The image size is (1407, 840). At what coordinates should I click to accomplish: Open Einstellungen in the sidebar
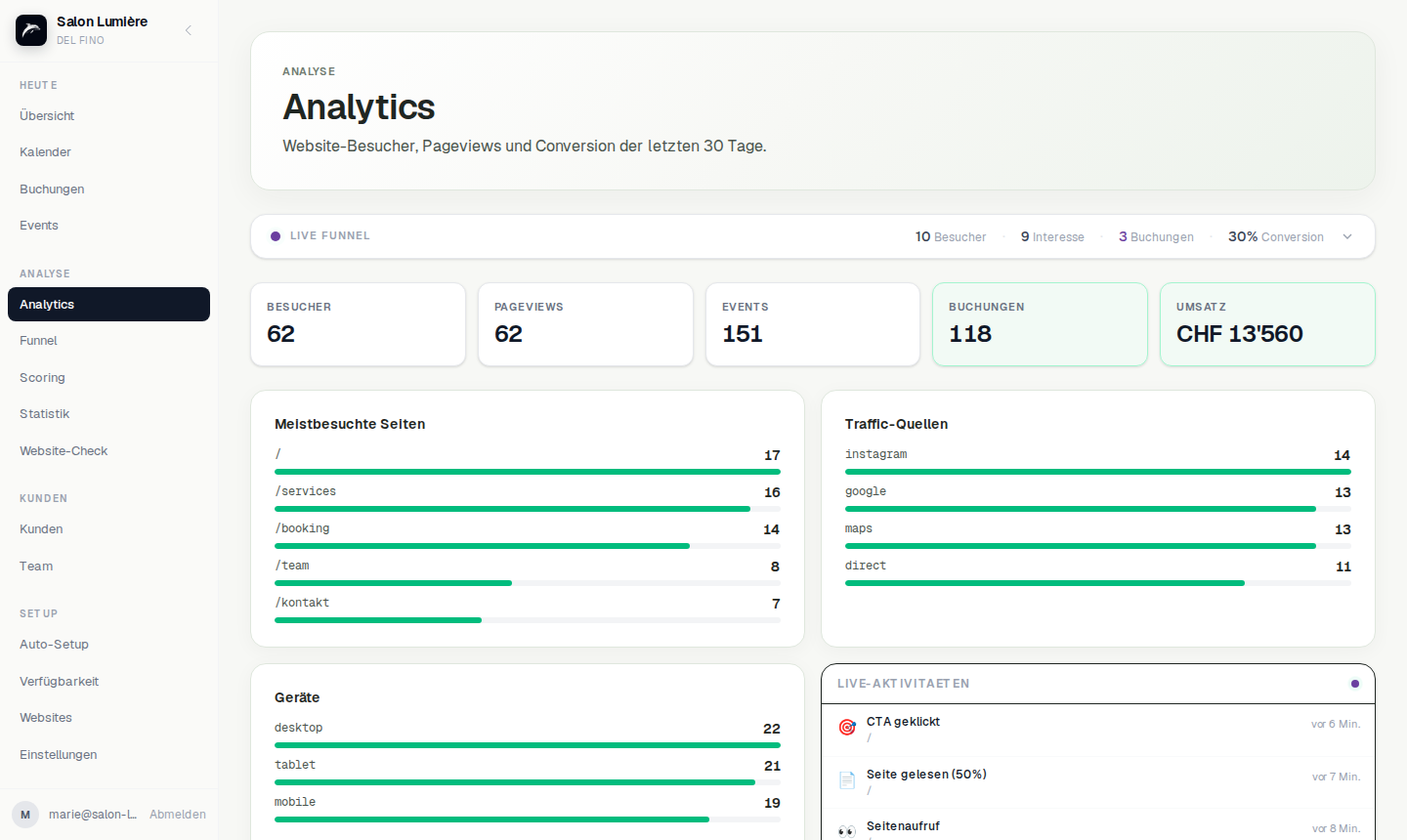pos(108,755)
